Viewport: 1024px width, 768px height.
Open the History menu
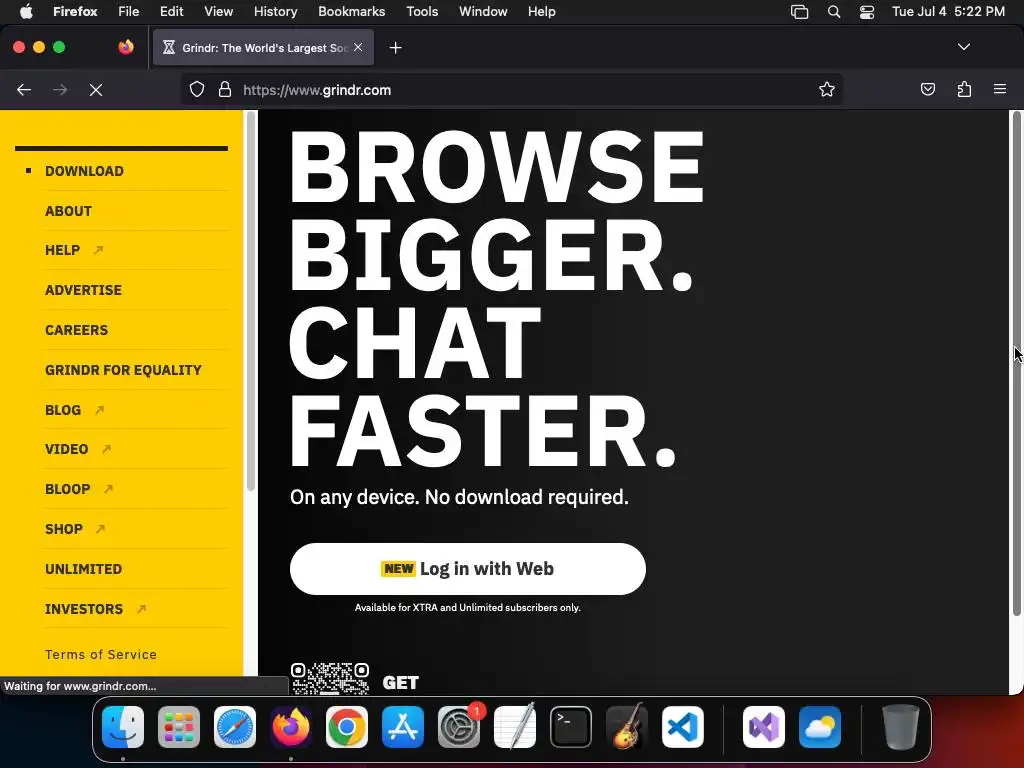[x=275, y=11]
